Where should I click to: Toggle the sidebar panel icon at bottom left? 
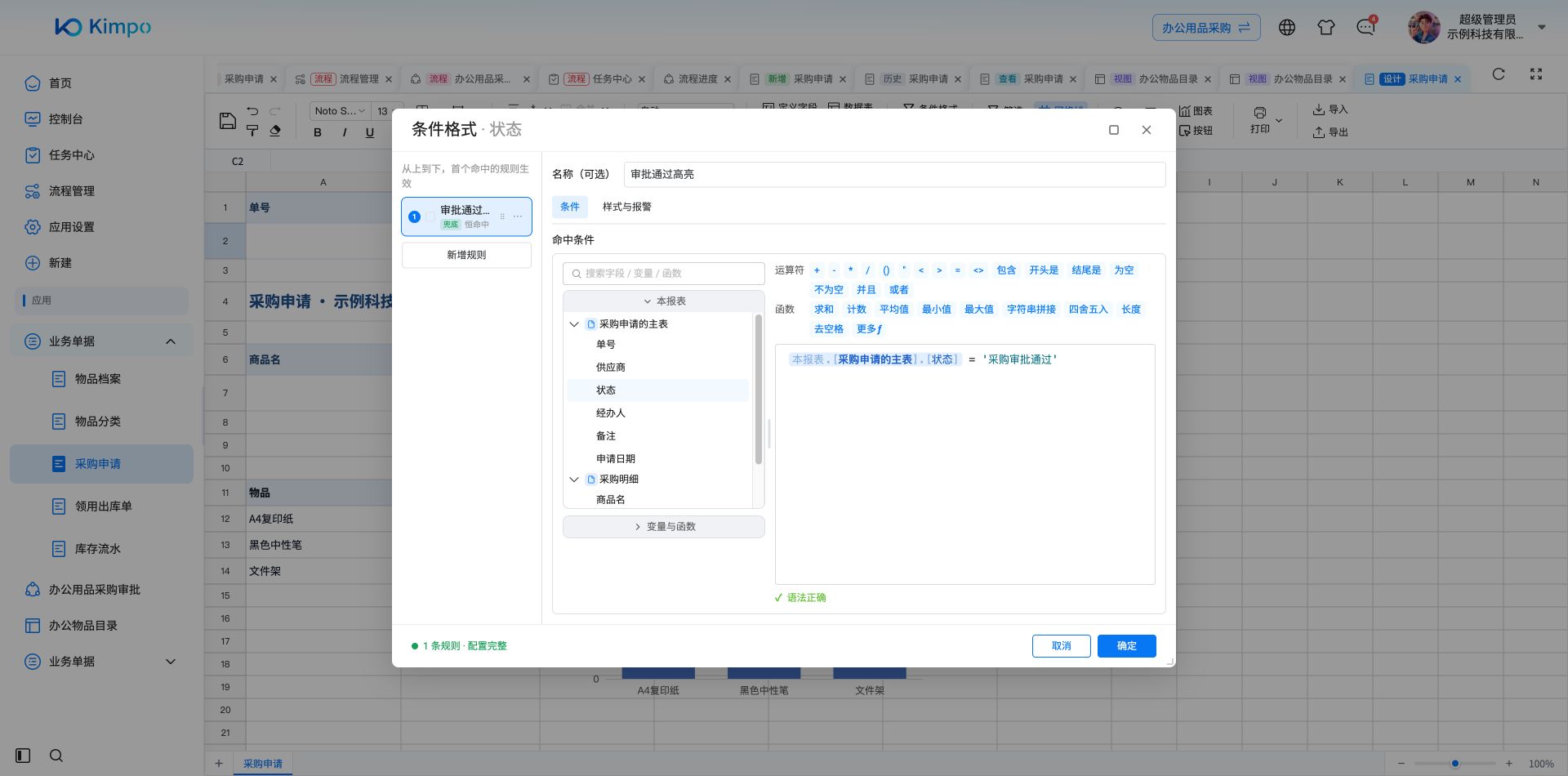tap(23, 756)
